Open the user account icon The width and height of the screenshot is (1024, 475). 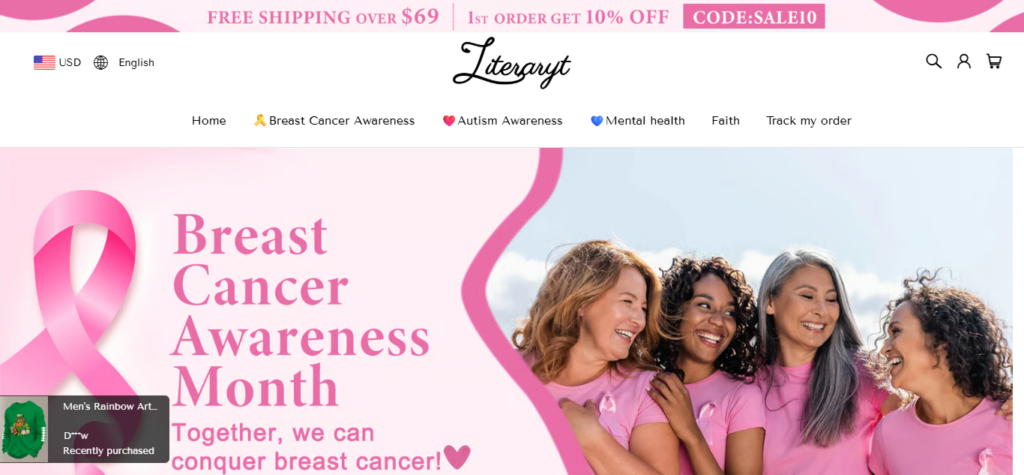coord(964,61)
